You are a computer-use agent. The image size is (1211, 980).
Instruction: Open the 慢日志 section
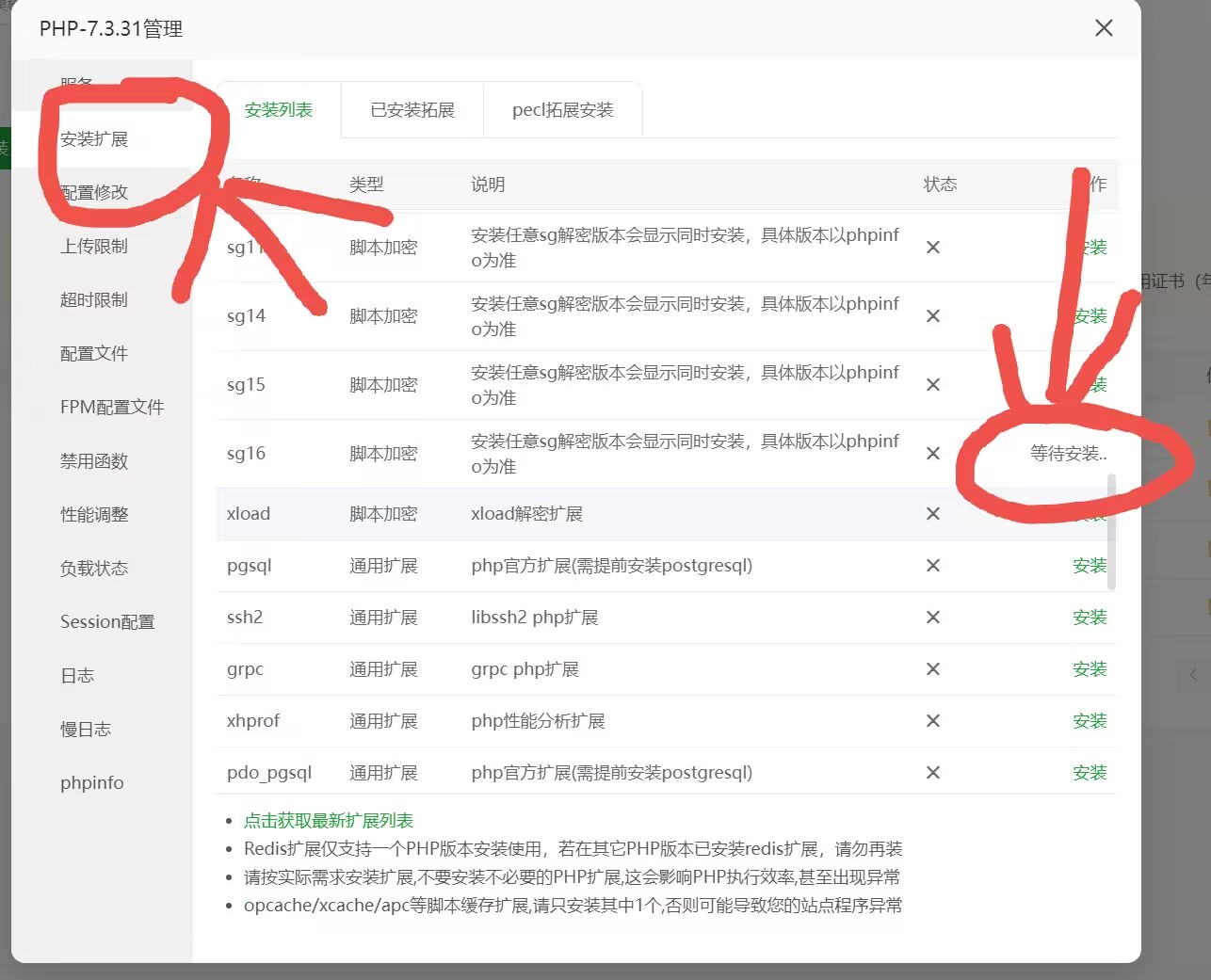click(x=86, y=729)
